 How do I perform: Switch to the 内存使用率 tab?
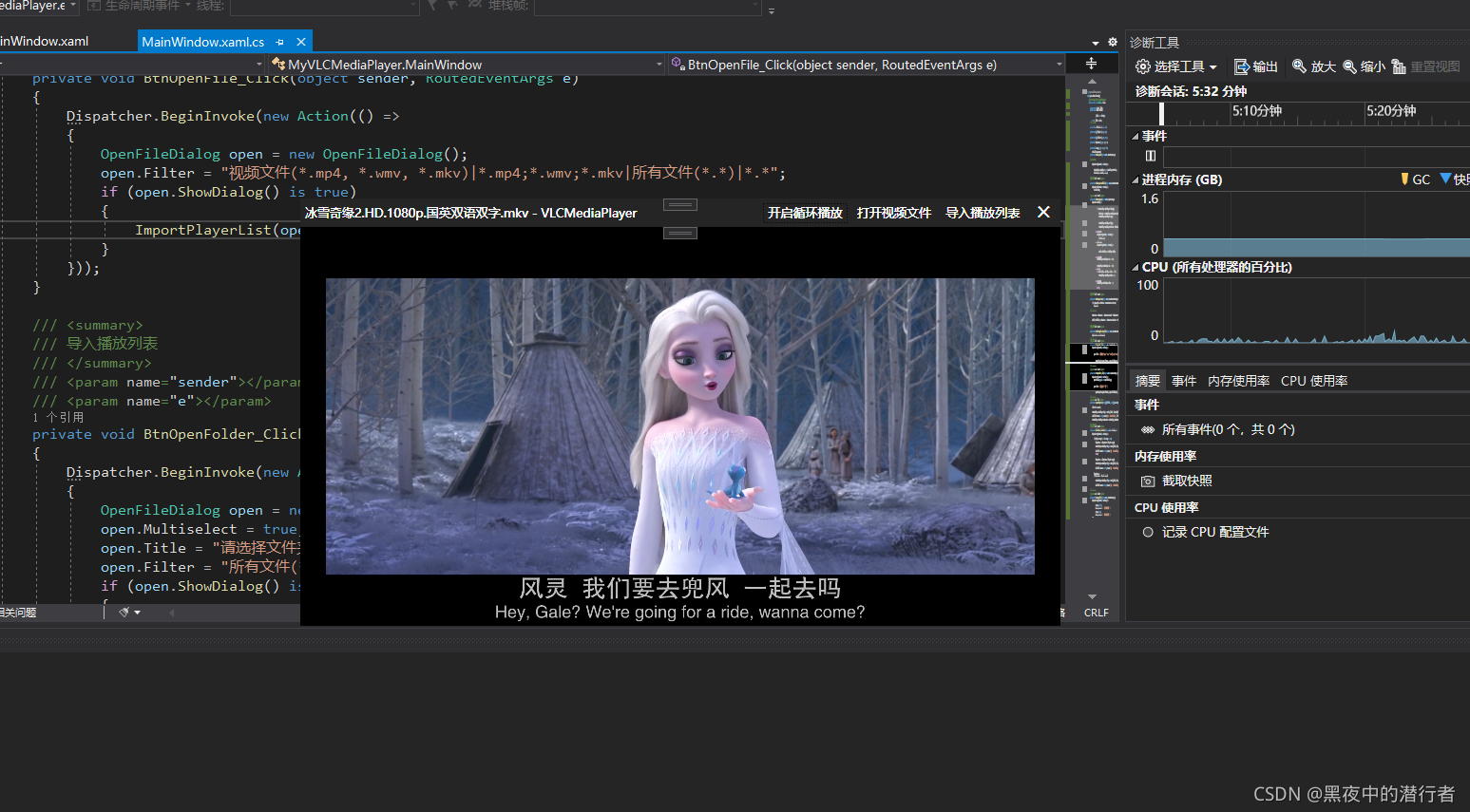point(1238,381)
